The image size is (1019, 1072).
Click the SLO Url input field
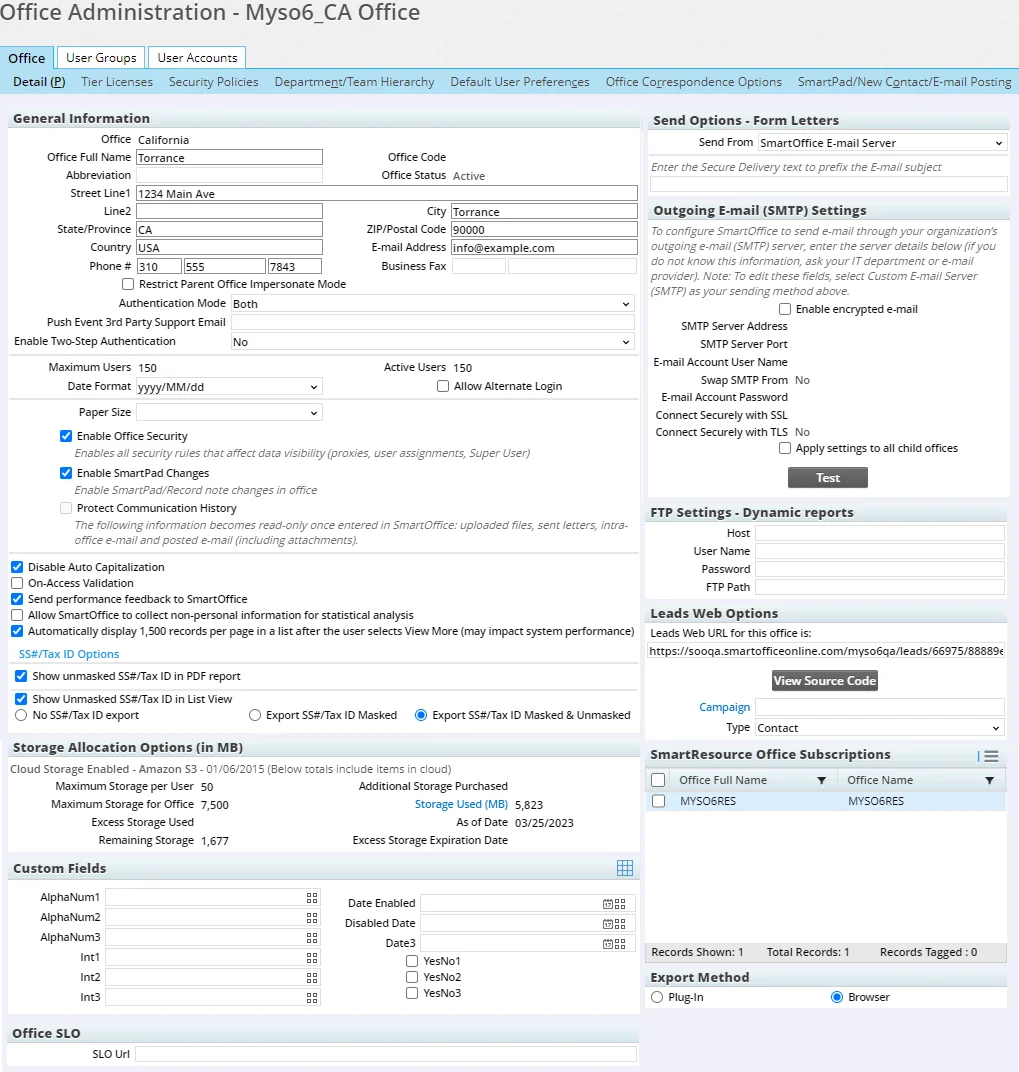click(x=385, y=1054)
